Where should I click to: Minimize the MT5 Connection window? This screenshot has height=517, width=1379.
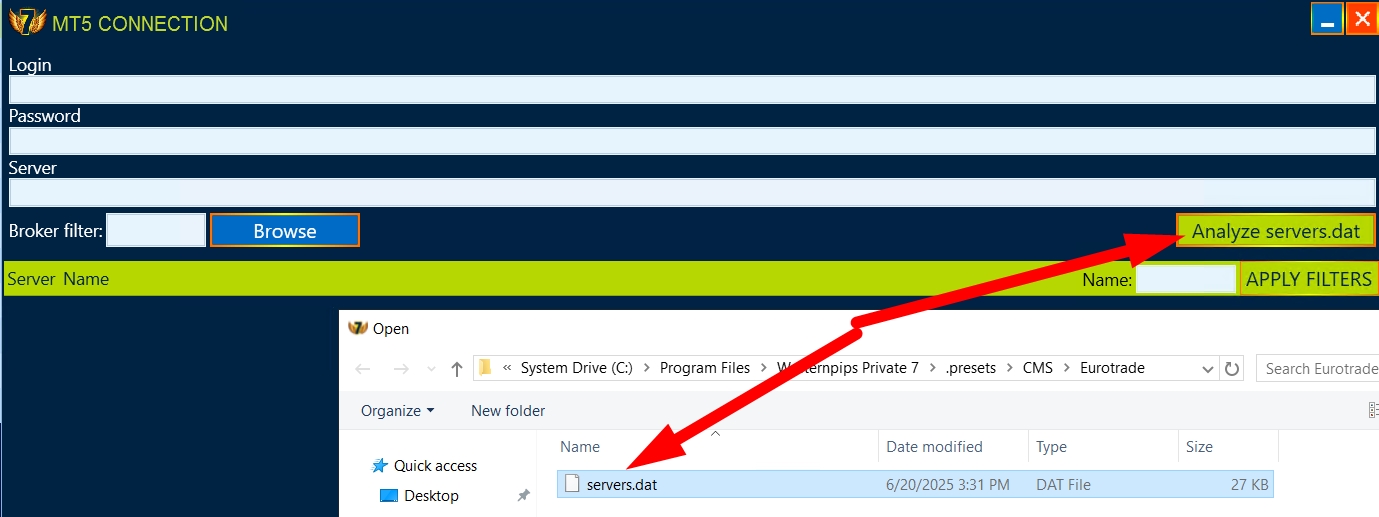tap(1327, 19)
